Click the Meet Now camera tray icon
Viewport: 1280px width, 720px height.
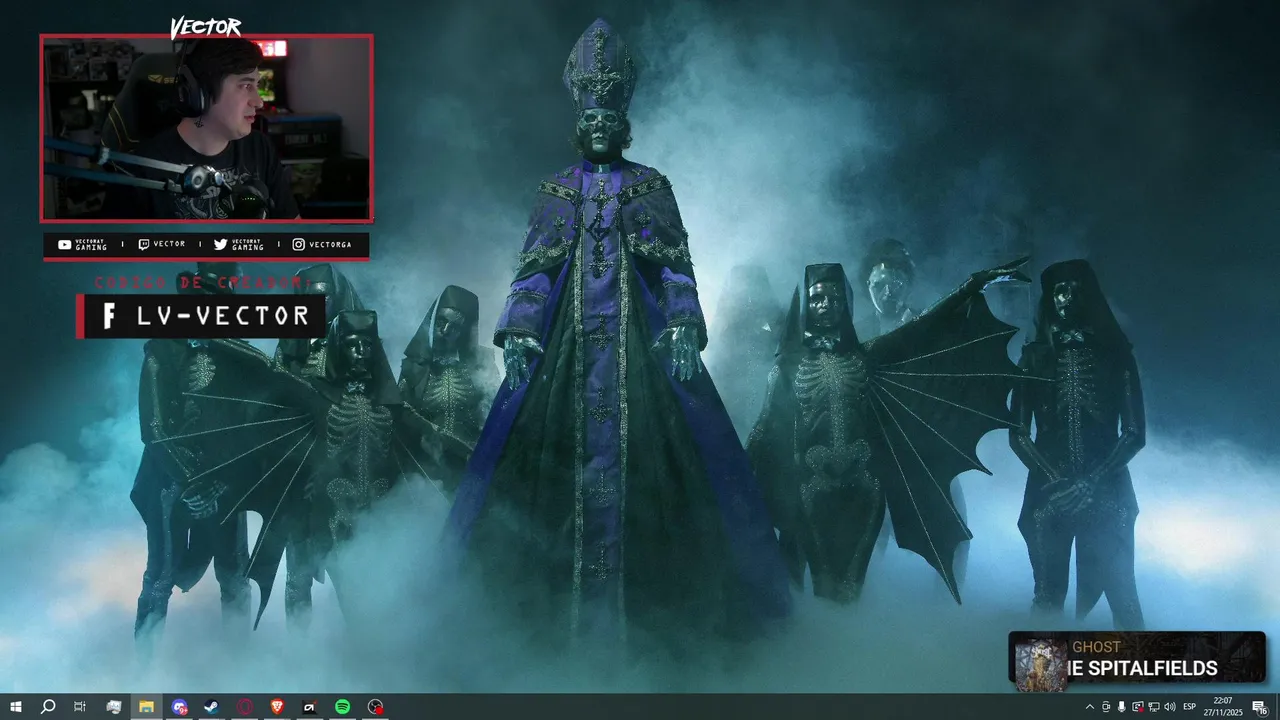point(1106,707)
